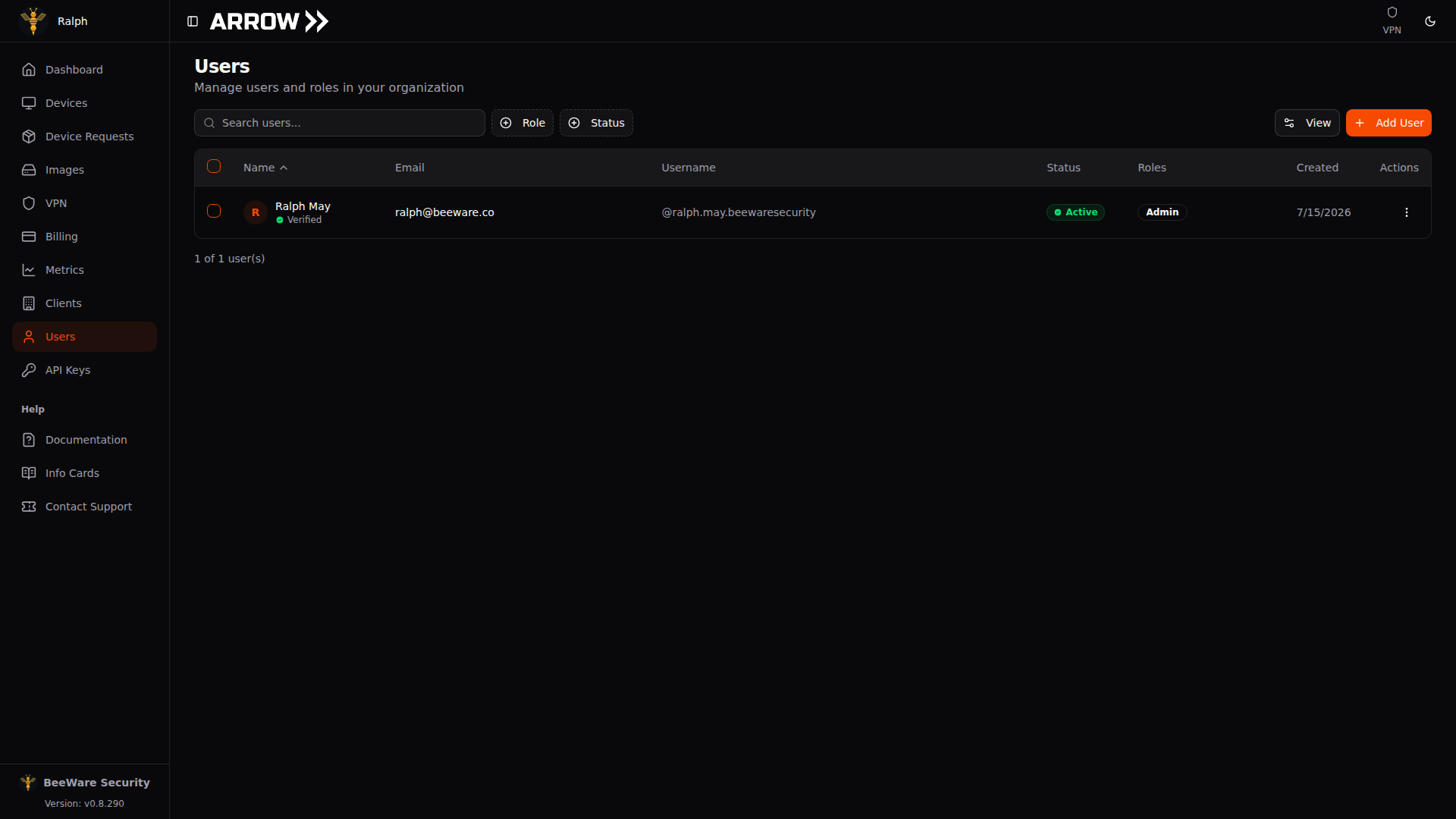1456x819 pixels.
Task: Open the View column options dropdown
Action: (x=1307, y=123)
